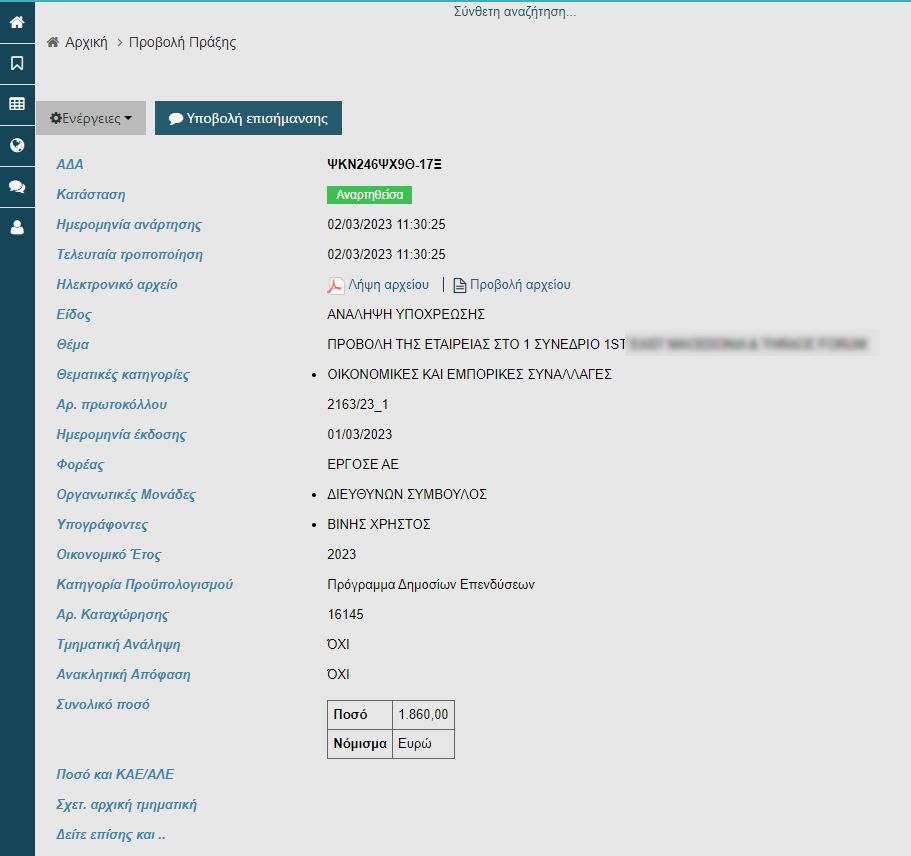Go to Αρχική in the breadcrumb
Image resolution: width=911 pixels, height=856 pixels.
(x=86, y=43)
